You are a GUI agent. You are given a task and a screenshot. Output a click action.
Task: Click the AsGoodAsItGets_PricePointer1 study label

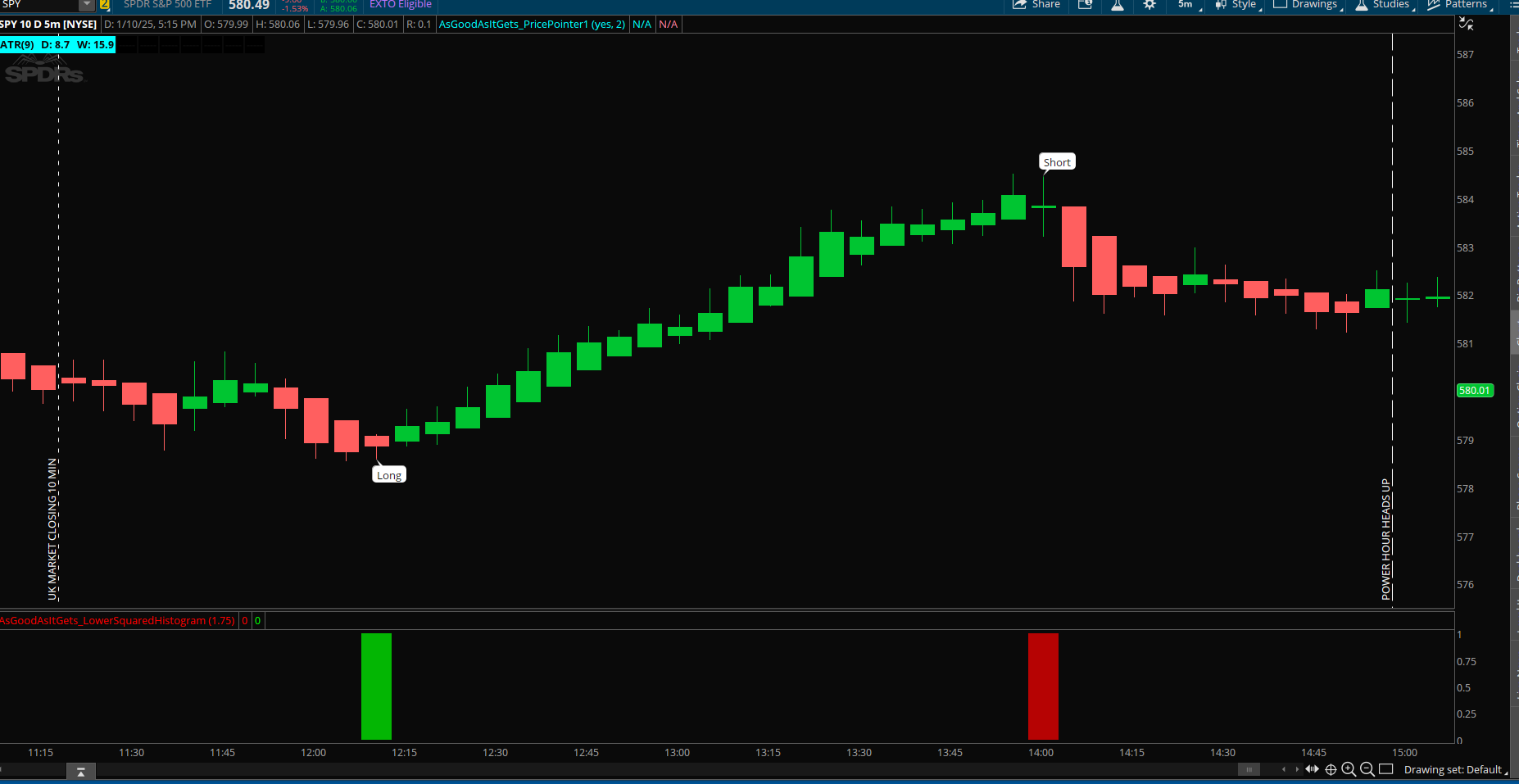(532, 25)
